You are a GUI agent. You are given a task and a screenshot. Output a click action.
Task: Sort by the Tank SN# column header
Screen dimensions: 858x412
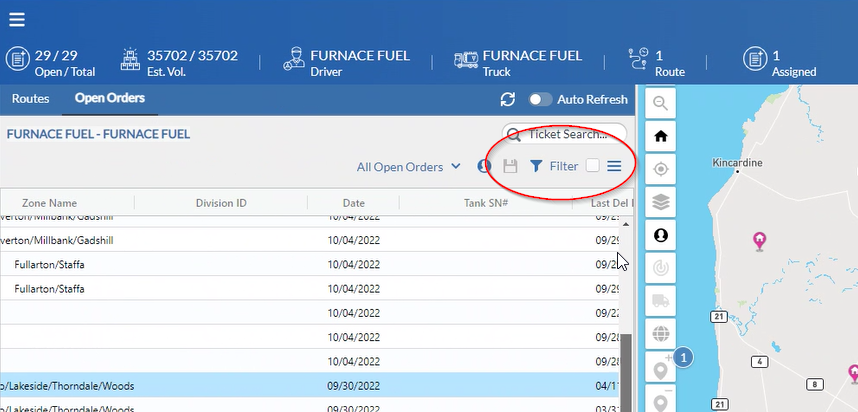pos(486,203)
